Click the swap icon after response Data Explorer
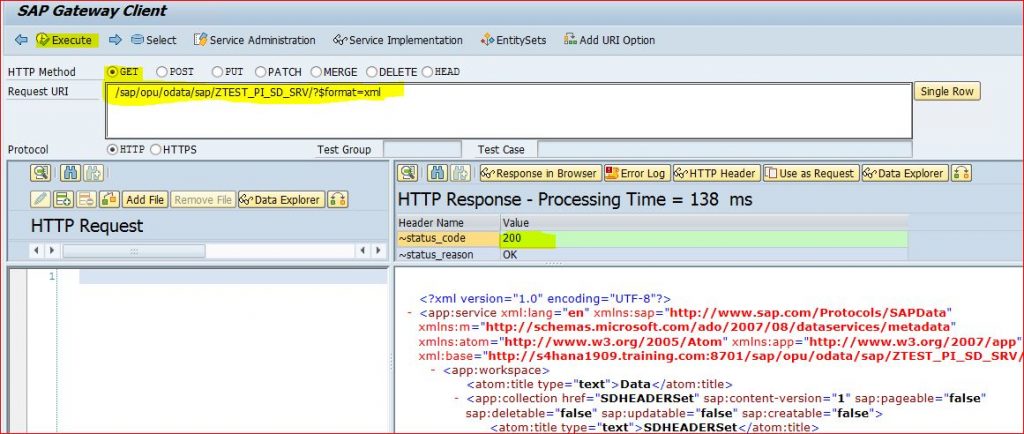This screenshot has height=434, width=1024. (961, 173)
